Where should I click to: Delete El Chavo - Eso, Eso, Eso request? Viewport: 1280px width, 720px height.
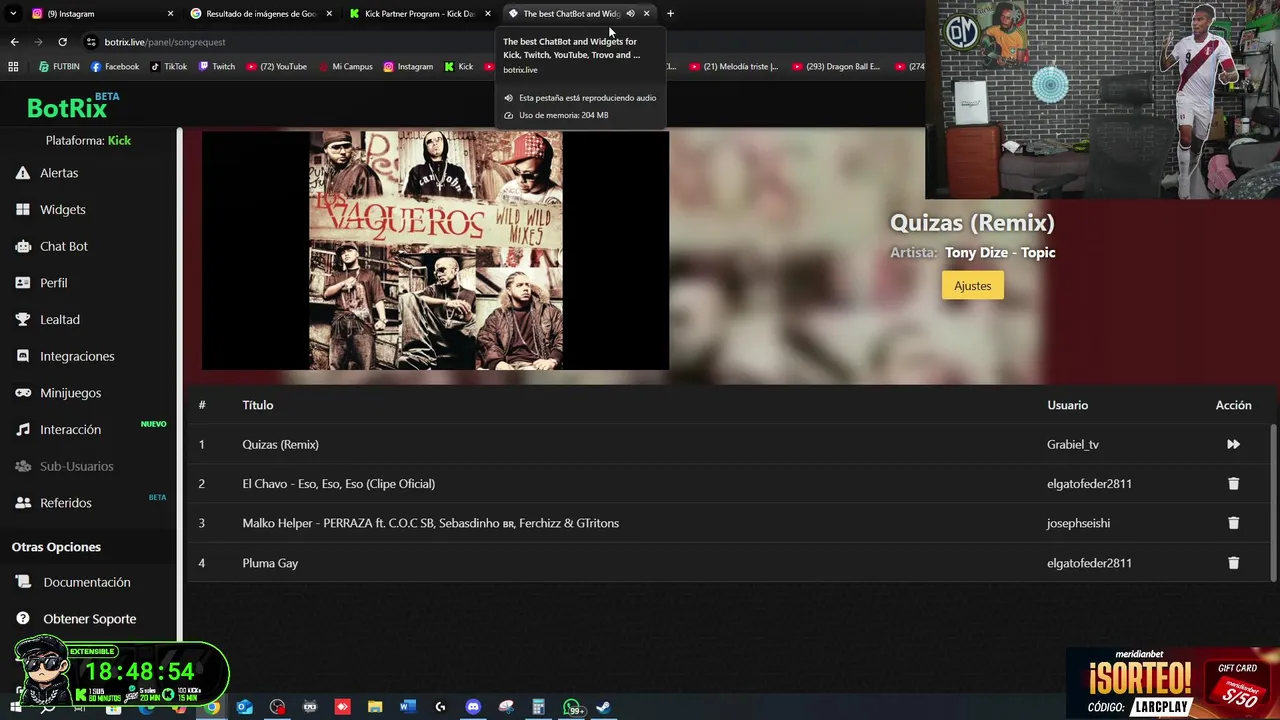[1233, 484]
